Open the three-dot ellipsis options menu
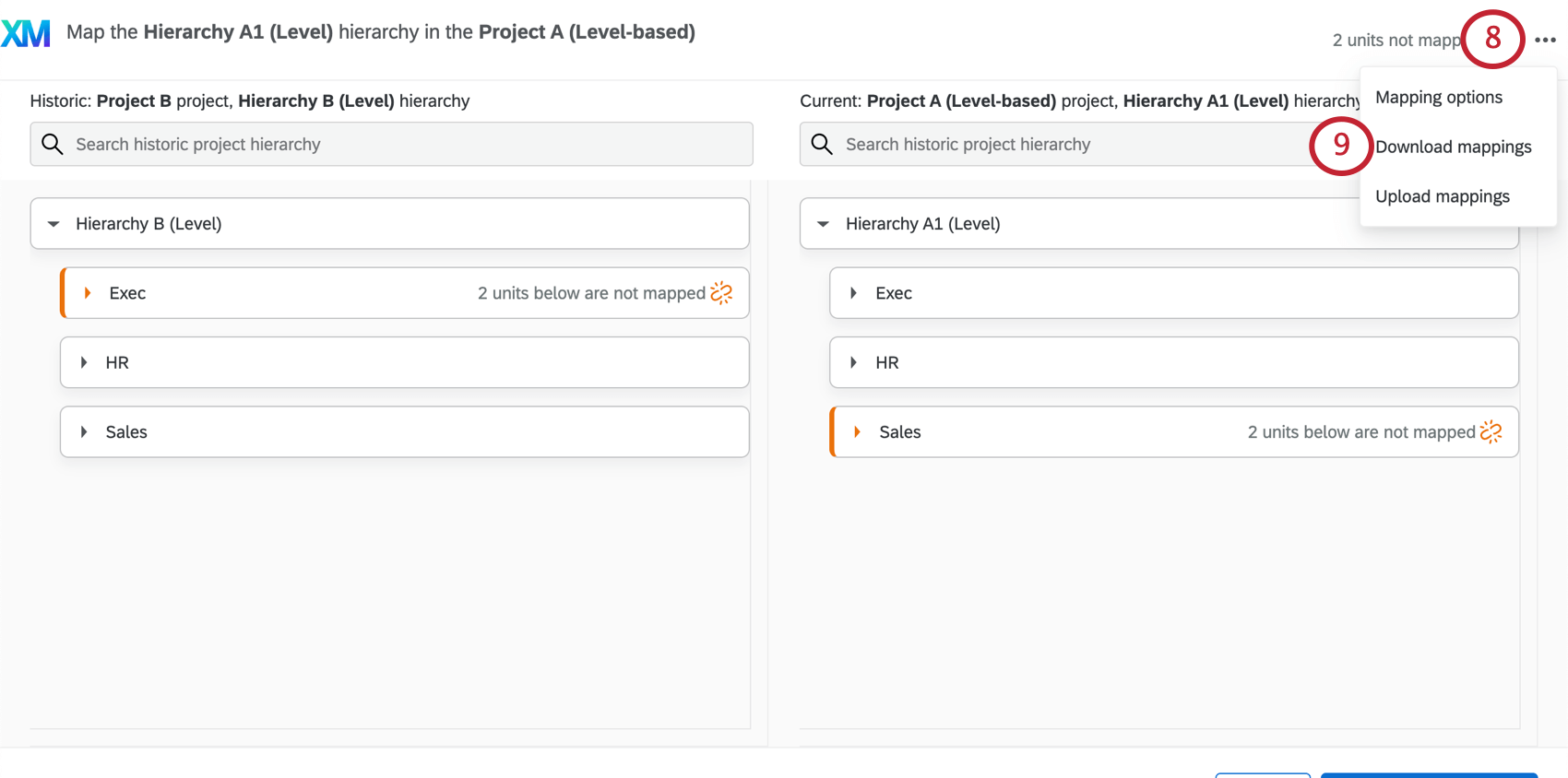Image resolution: width=1568 pixels, height=778 pixels. (x=1545, y=40)
